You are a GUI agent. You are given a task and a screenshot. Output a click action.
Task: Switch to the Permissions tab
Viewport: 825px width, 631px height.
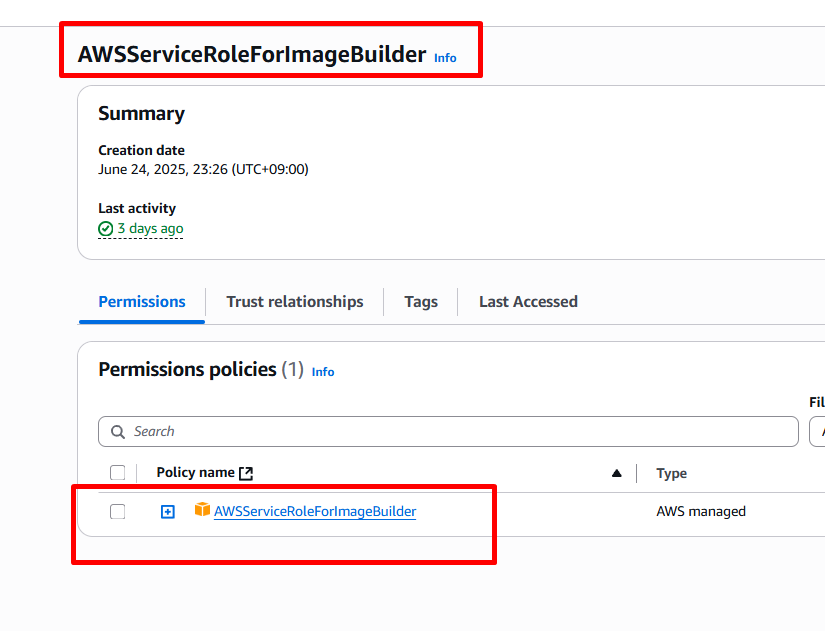coord(142,302)
